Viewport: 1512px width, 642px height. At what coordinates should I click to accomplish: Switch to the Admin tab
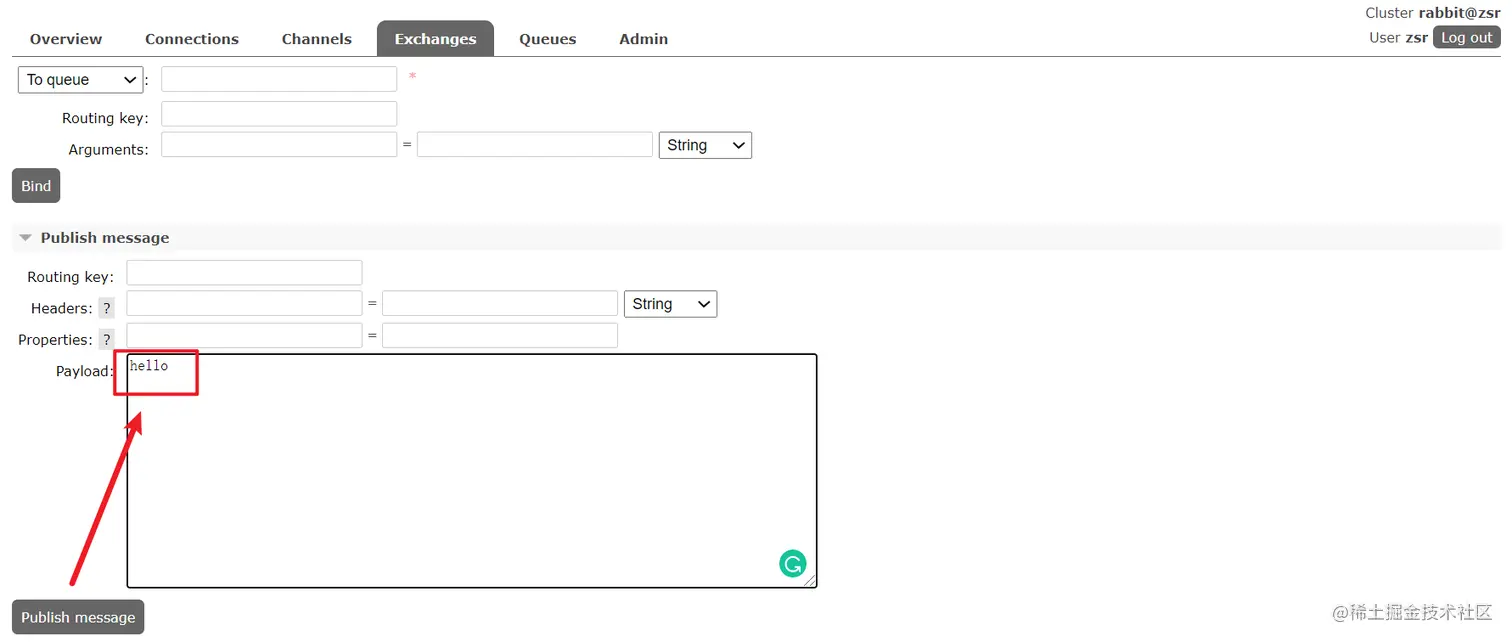tap(643, 39)
